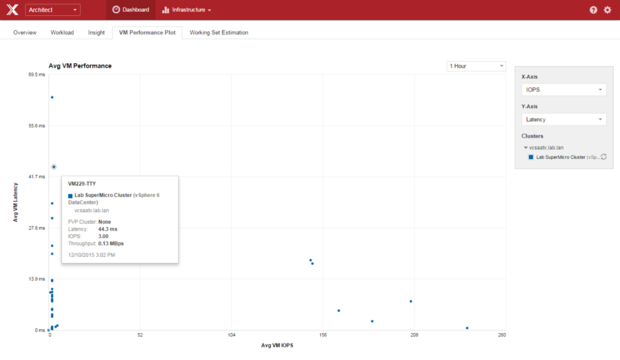Image resolution: width=620 pixels, height=360 pixels.
Task: Click the refresh icon beside Lab SuperMicro Cluster
Action: click(604, 157)
